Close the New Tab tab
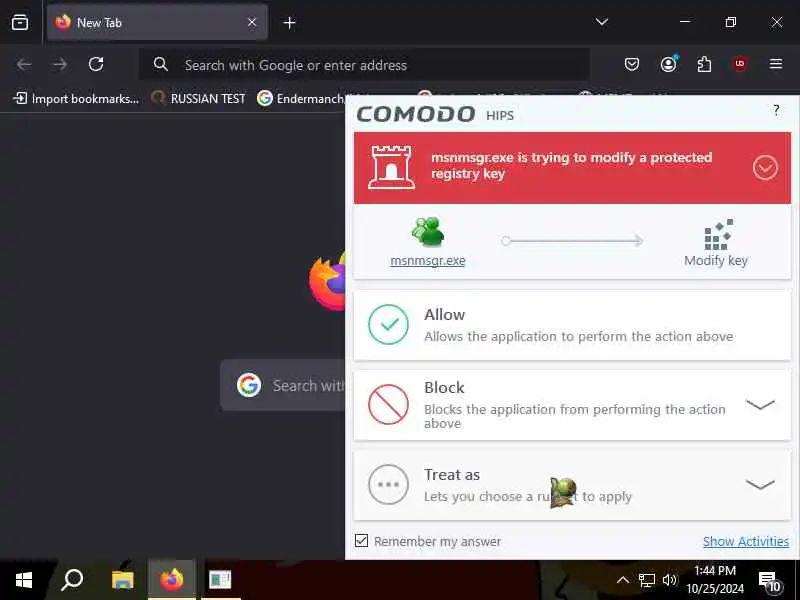 click(252, 22)
